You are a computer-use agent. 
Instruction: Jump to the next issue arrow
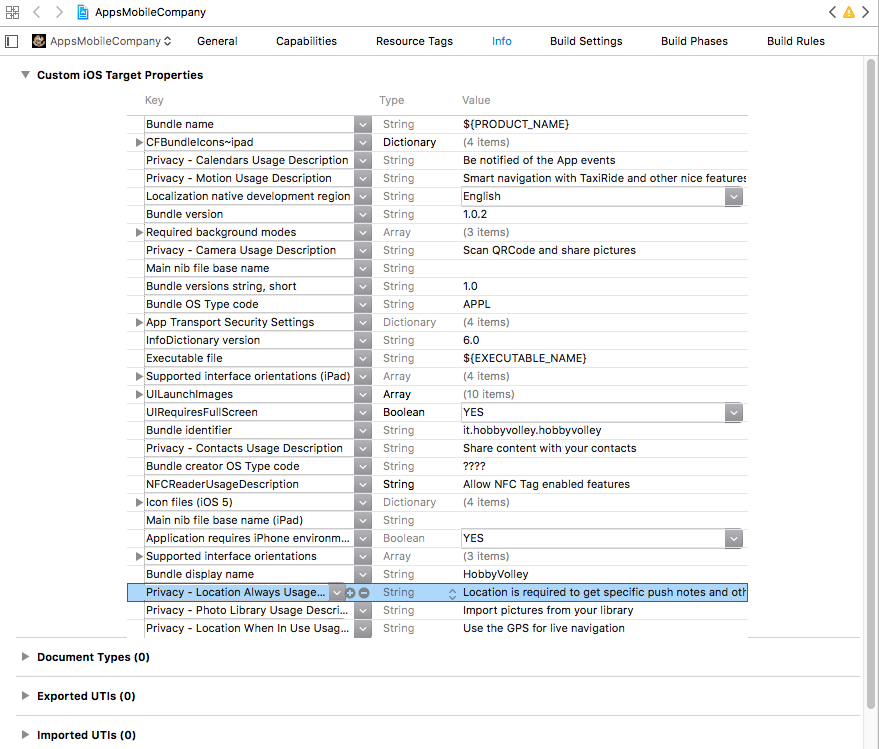pyautogui.click(x=866, y=12)
